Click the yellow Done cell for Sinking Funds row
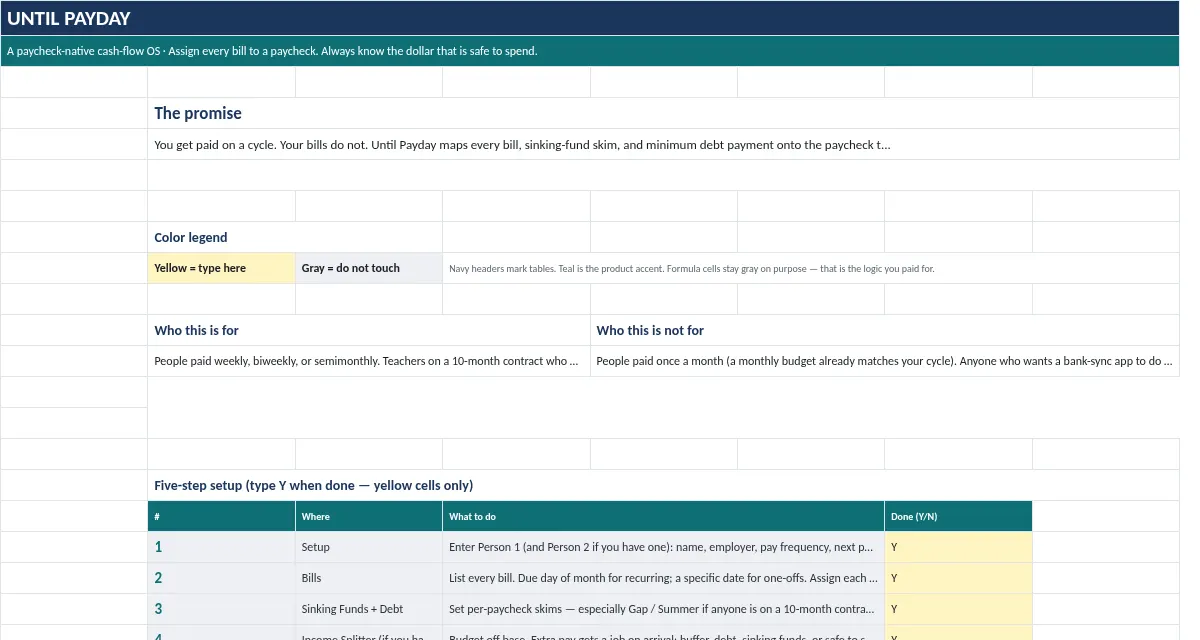Viewport: 1200px width, 640px height. tap(958, 609)
